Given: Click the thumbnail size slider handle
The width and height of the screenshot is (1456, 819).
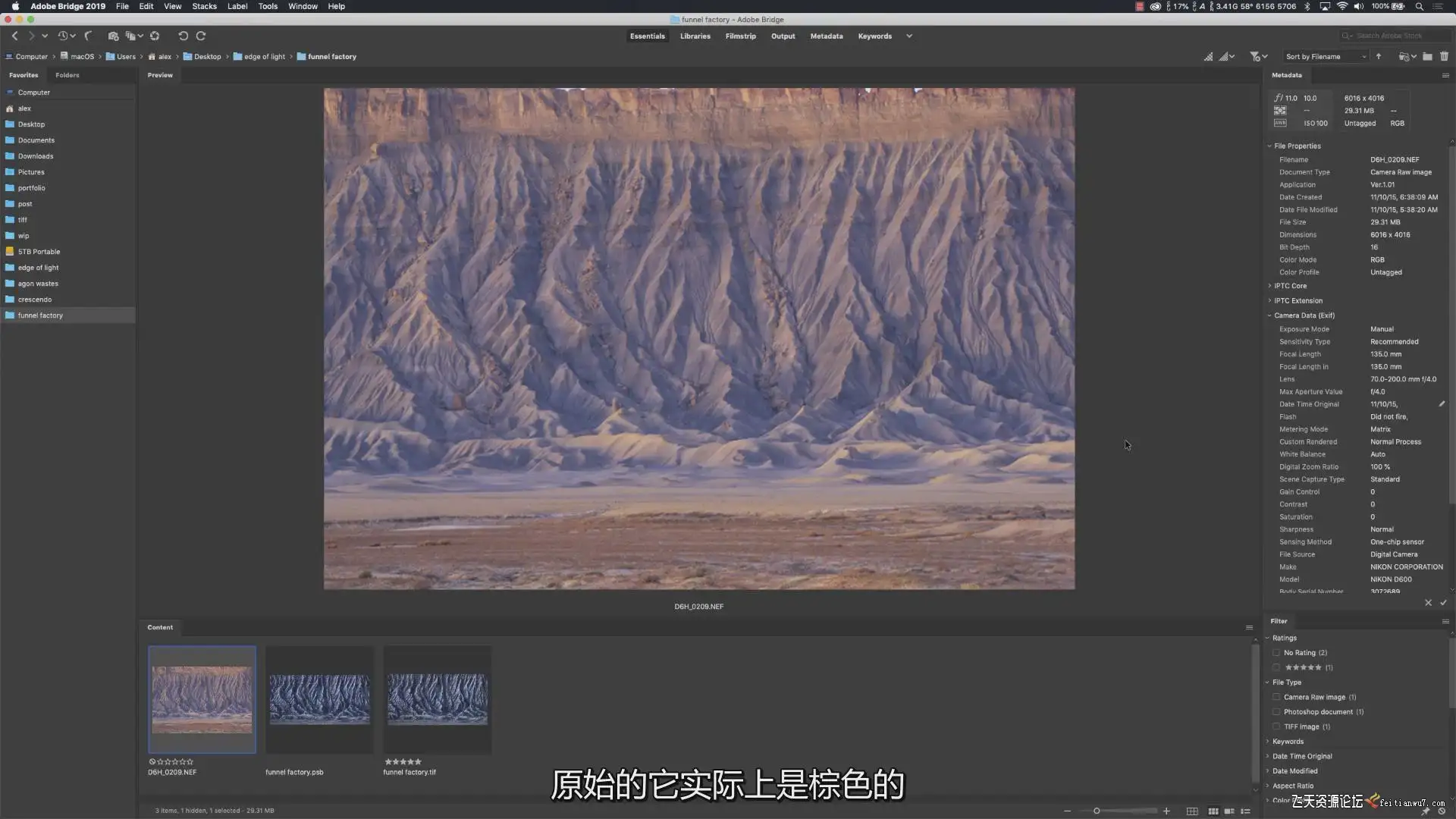Looking at the screenshot, I should (x=1097, y=811).
